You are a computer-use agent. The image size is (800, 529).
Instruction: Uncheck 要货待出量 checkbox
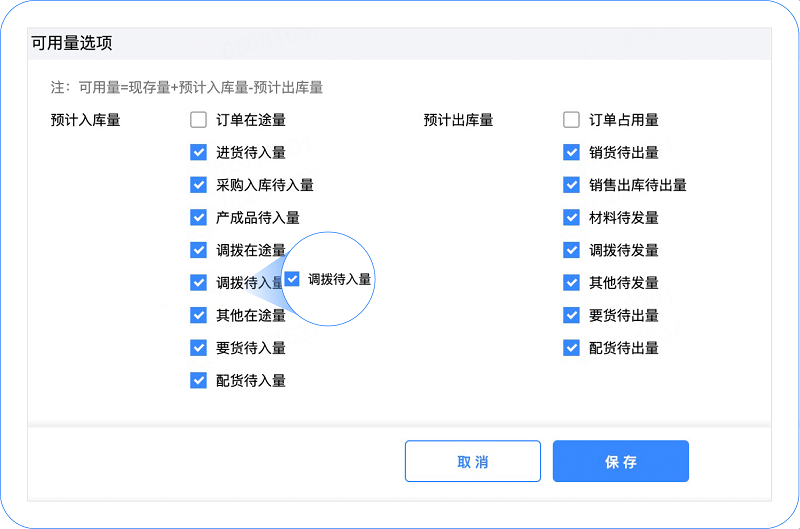click(x=571, y=315)
